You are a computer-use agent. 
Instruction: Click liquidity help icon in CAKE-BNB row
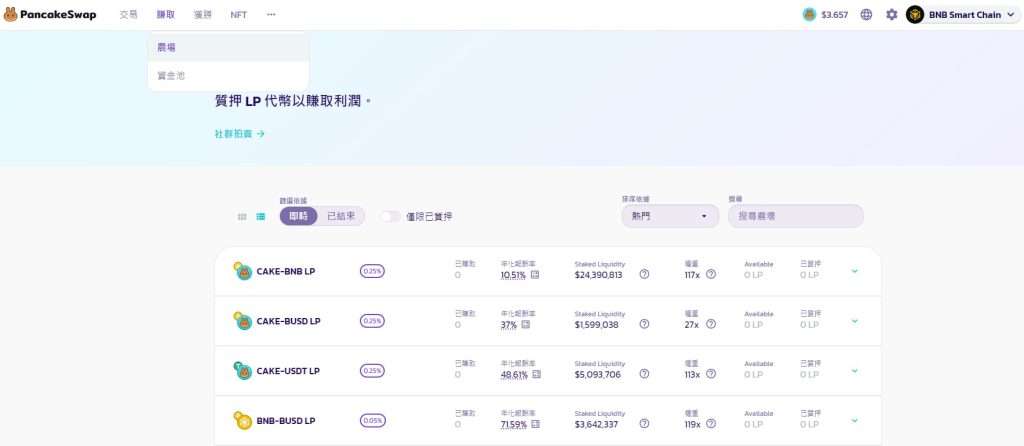(644, 274)
